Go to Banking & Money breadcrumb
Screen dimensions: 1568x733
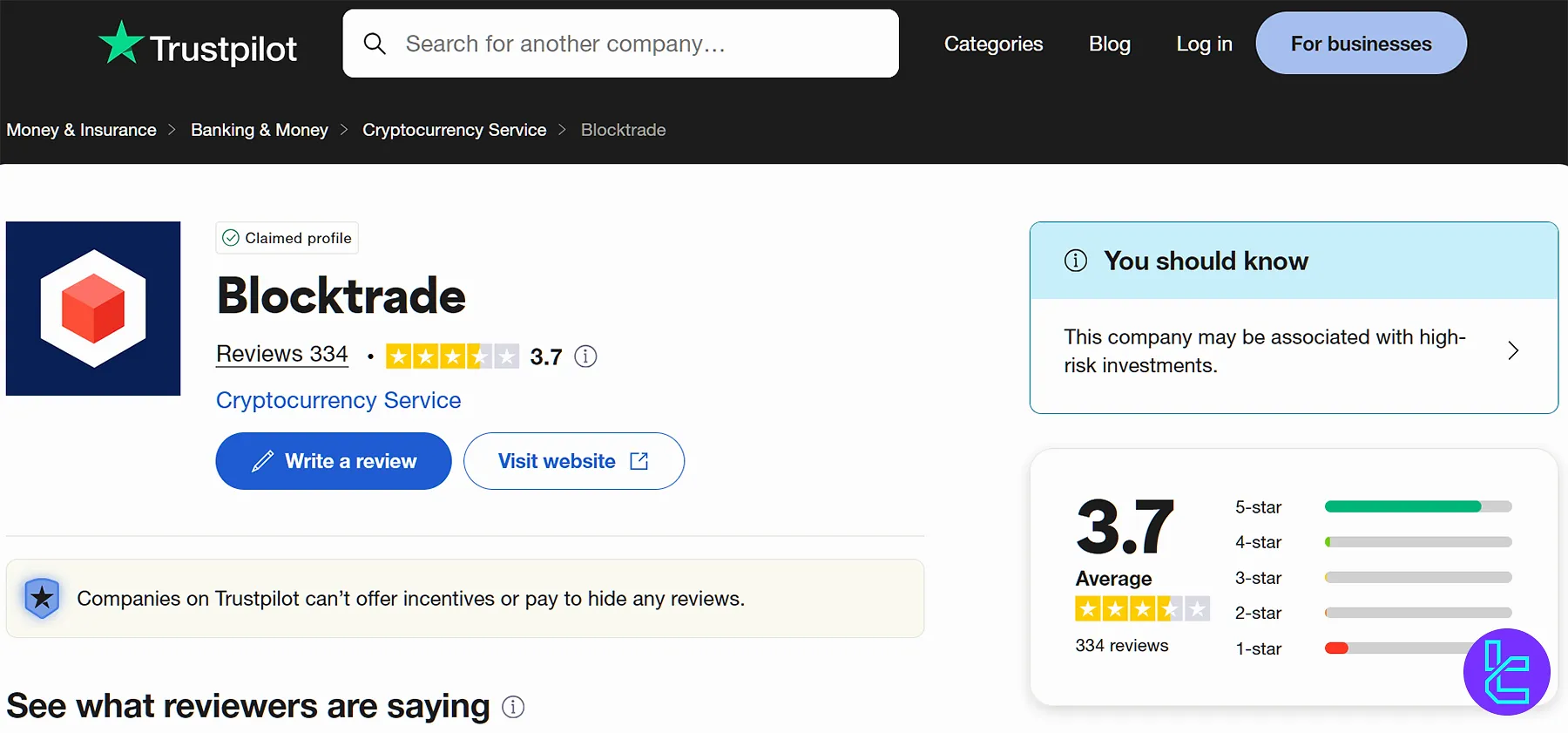260,130
